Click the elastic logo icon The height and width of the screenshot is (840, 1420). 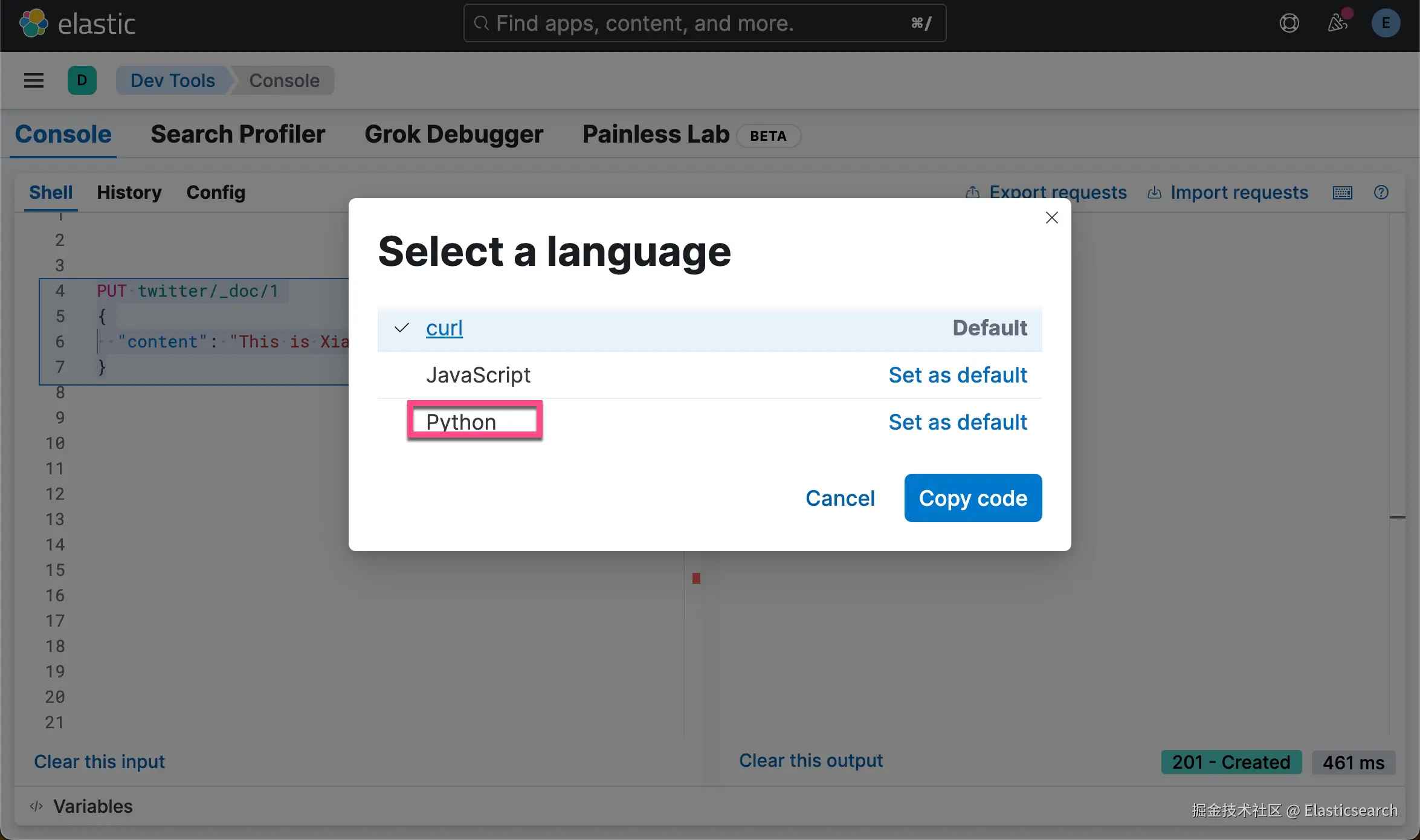pos(33,24)
